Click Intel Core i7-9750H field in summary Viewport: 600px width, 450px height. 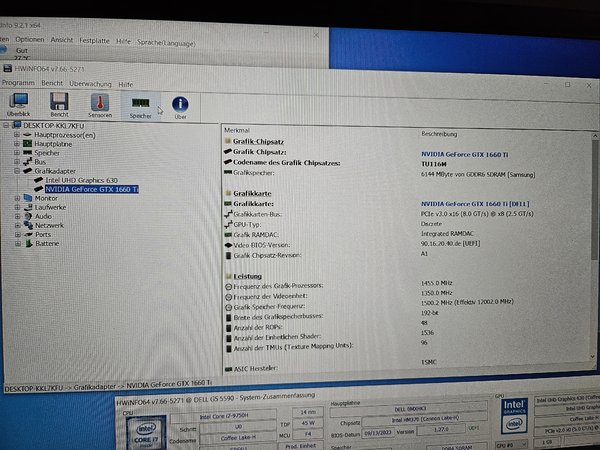pyautogui.click(x=223, y=416)
